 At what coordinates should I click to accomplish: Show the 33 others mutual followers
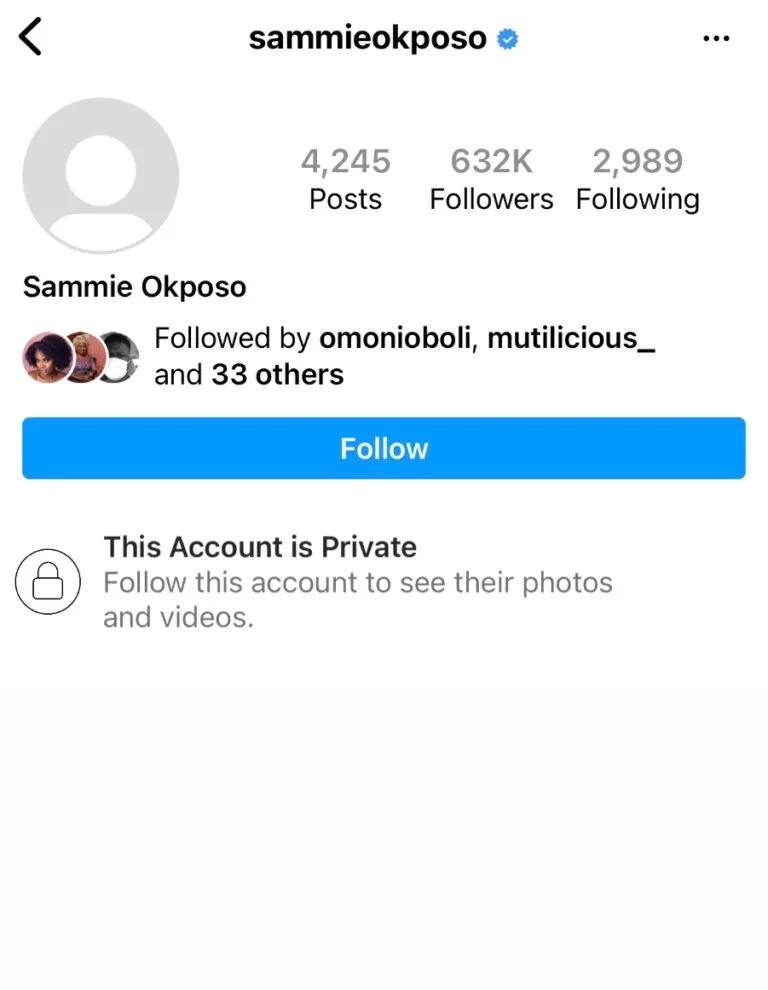tap(277, 375)
